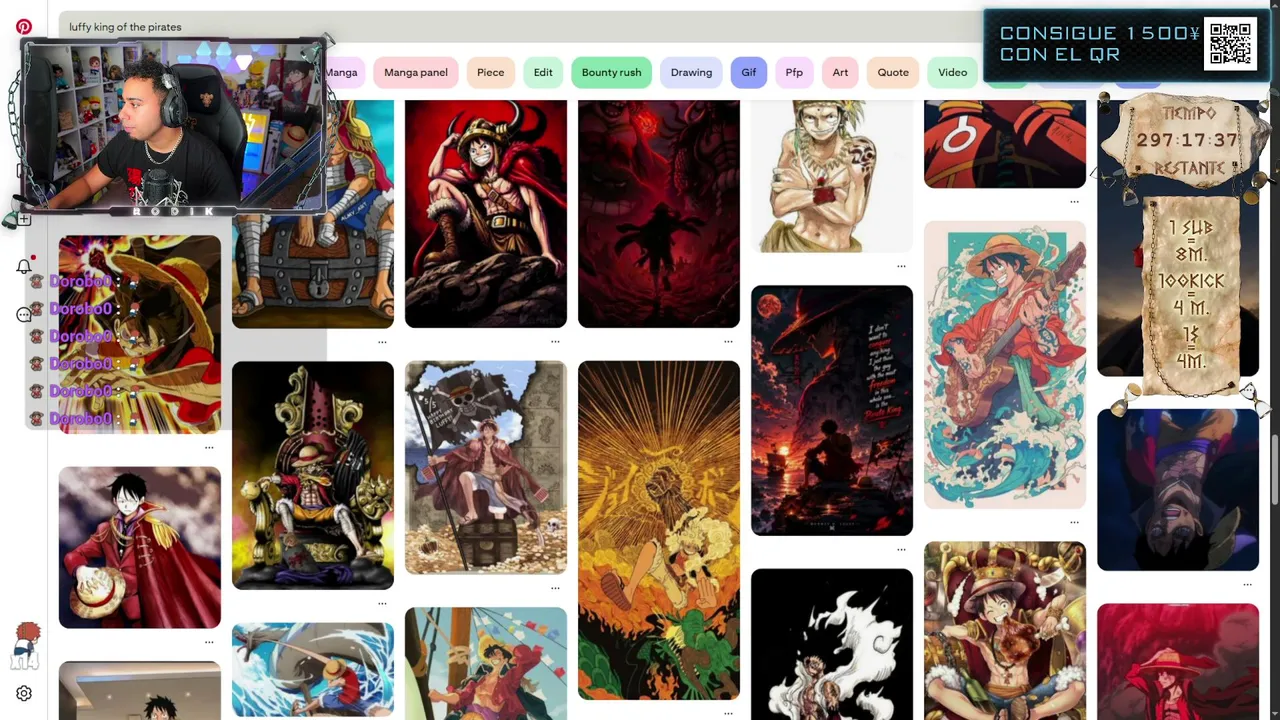
Task: Open the Luffy fighting in blue waves pin
Action: (x=313, y=671)
